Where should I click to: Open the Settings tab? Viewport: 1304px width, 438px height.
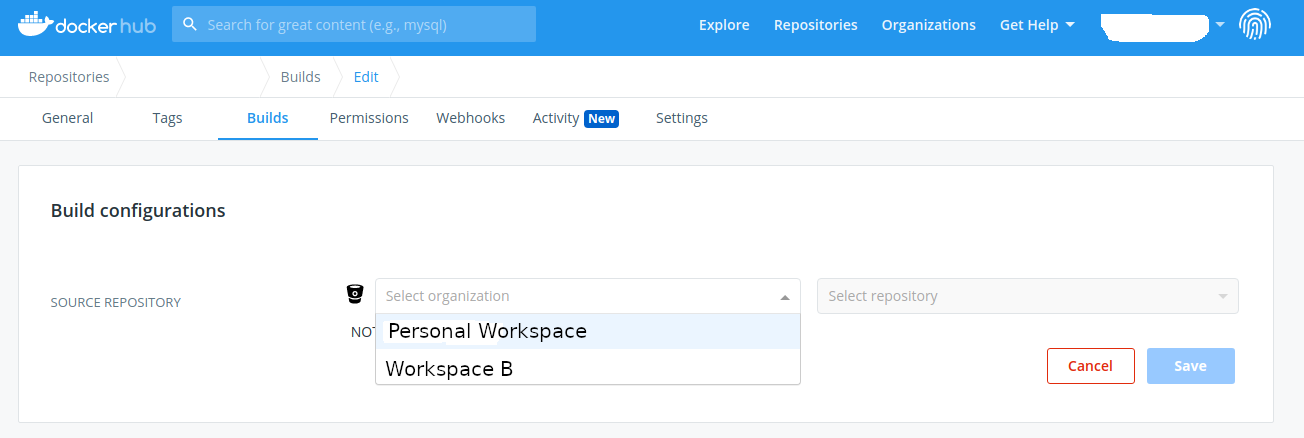[682, 118]
